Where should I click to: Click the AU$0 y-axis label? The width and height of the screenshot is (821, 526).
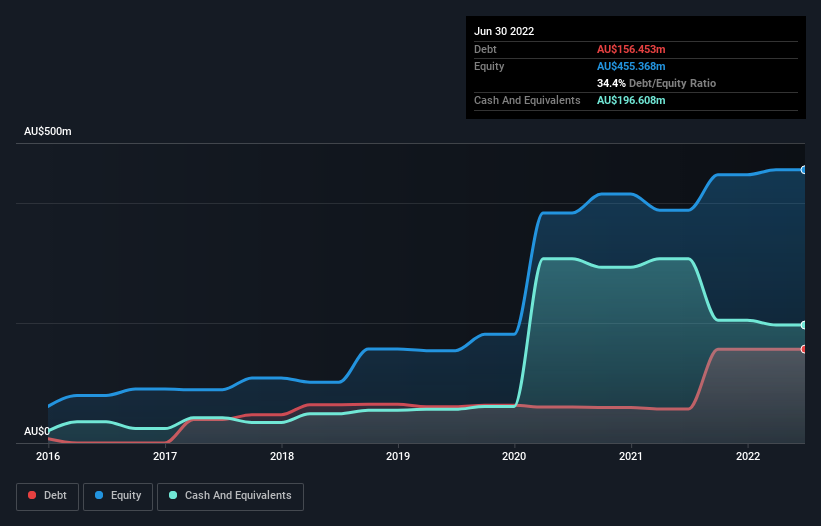point(37,431)
